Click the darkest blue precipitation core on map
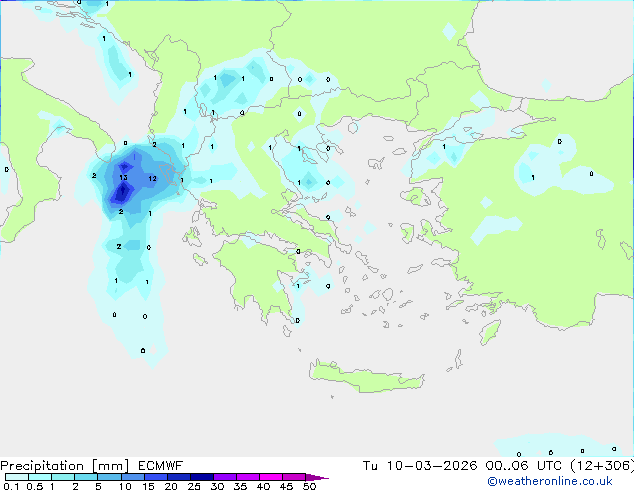The height and width of the screenshot is (490, 634). (123, 192)
